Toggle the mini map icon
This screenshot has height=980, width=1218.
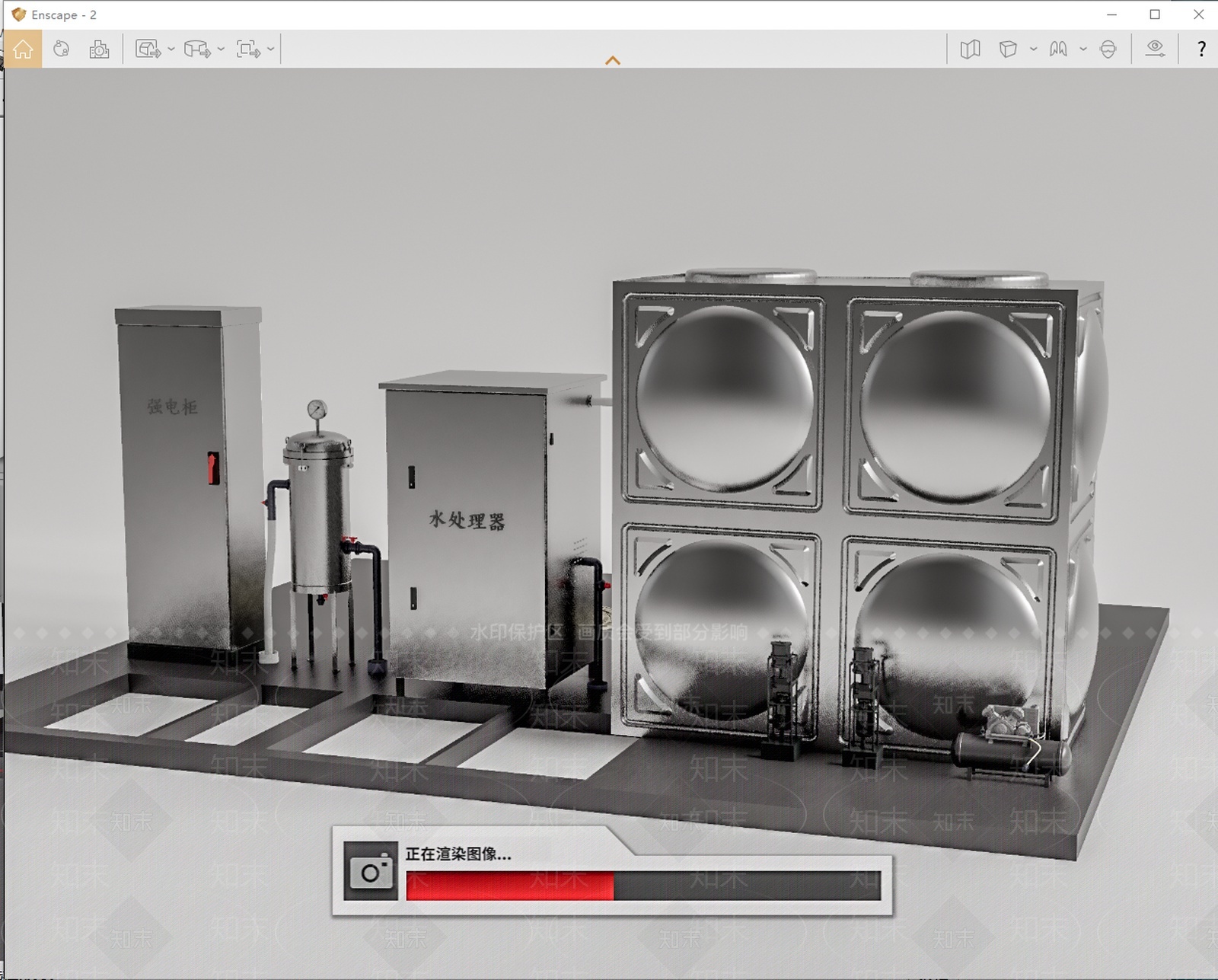point(970,49)
